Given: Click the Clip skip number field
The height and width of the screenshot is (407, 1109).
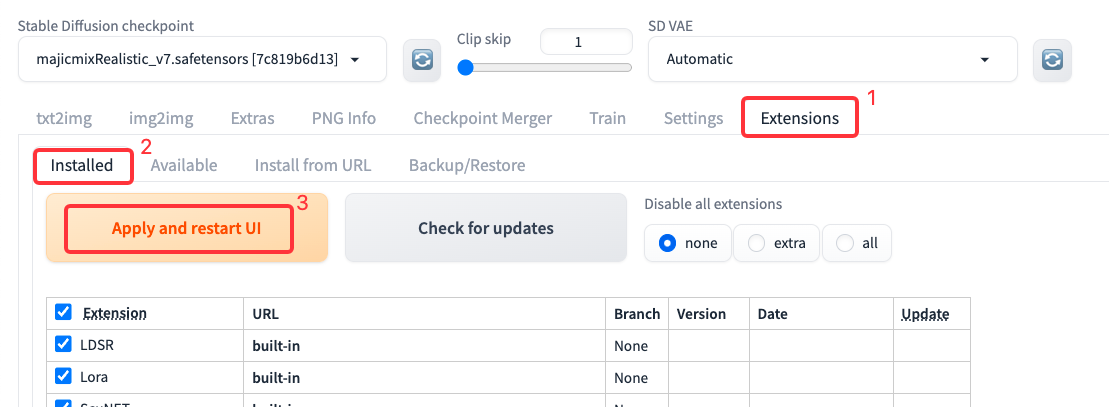Looking at the screenshot, I should pos(585,42).
